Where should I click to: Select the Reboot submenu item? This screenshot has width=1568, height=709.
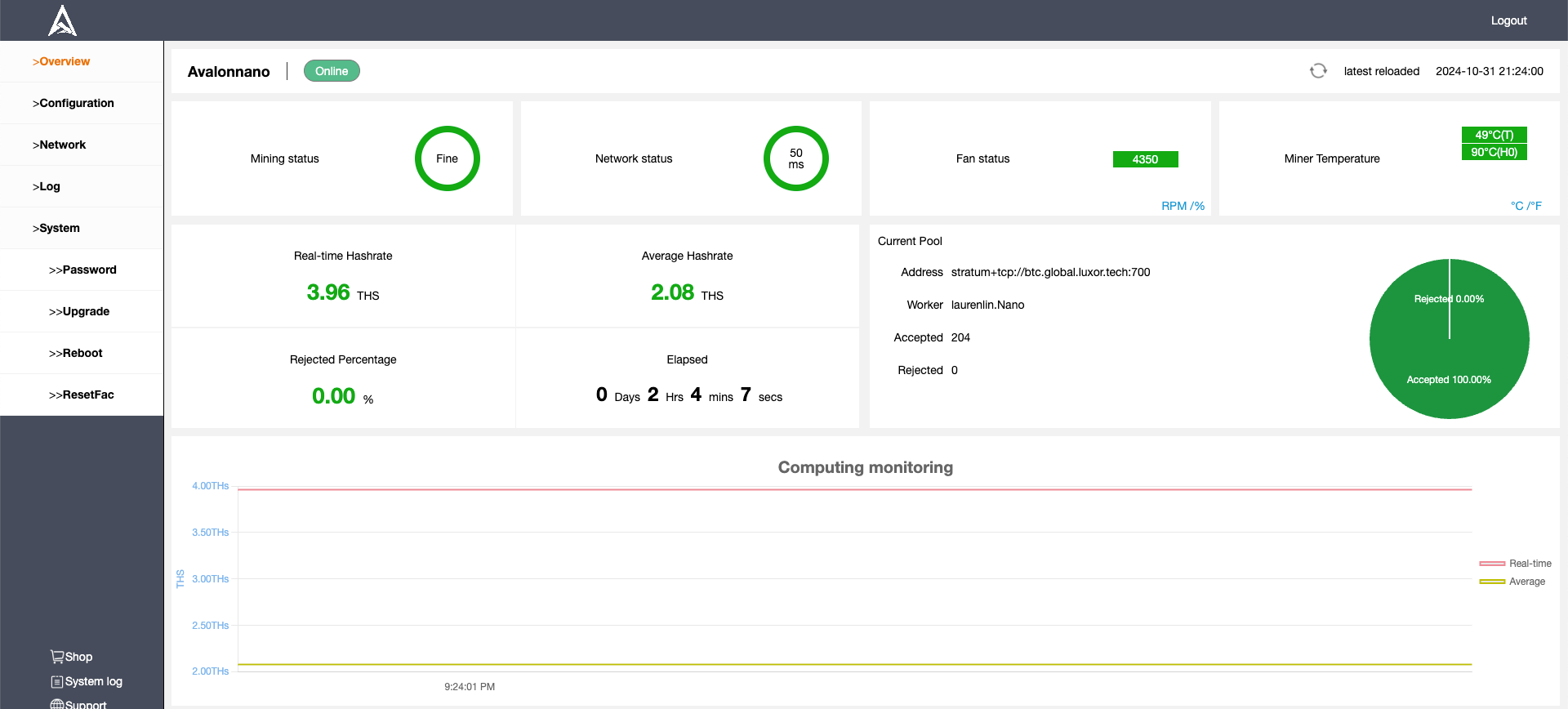(82, 353)
